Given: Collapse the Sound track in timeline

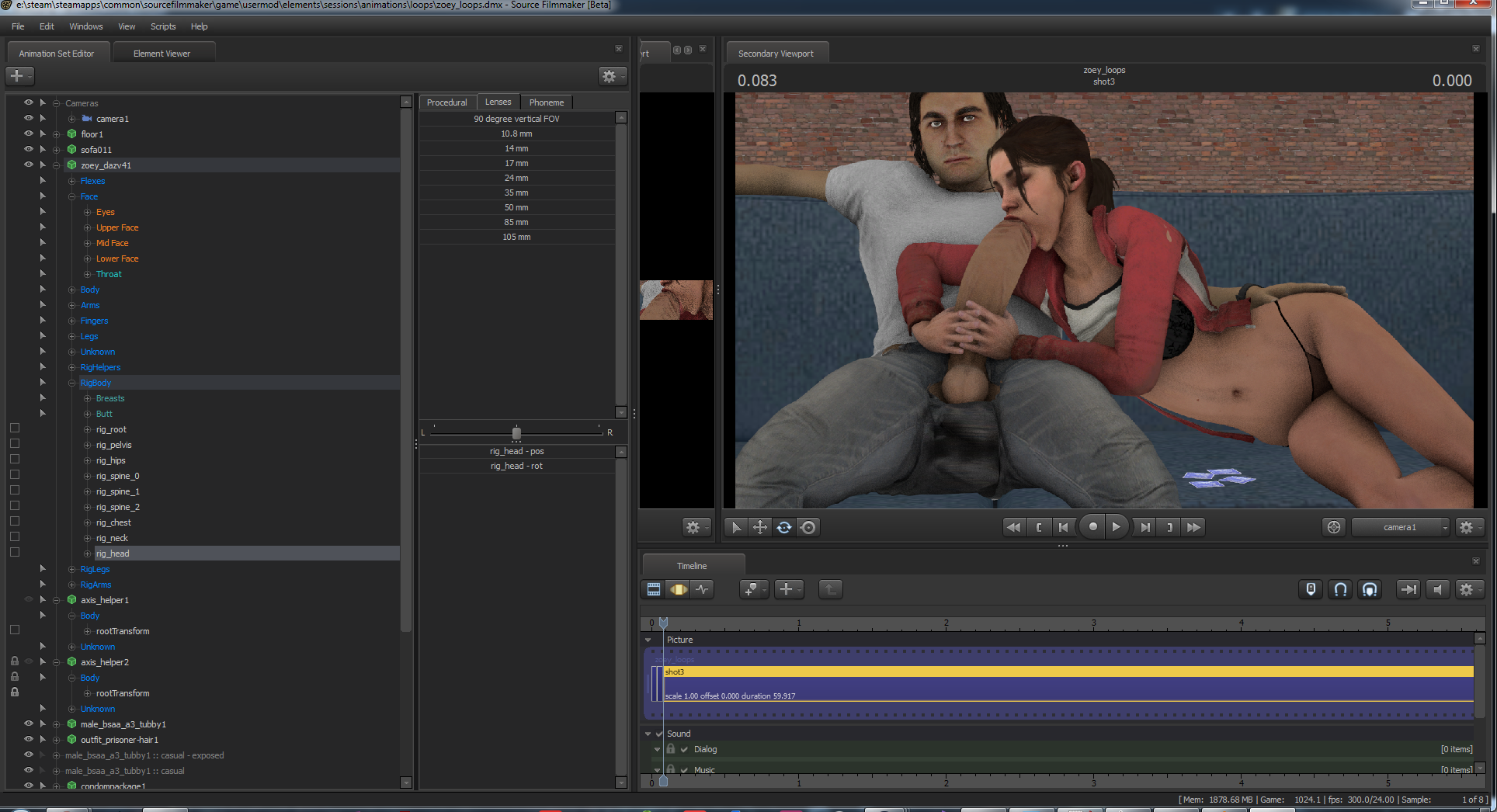Looking at the screenshot, I should click(x=648, y=734).
